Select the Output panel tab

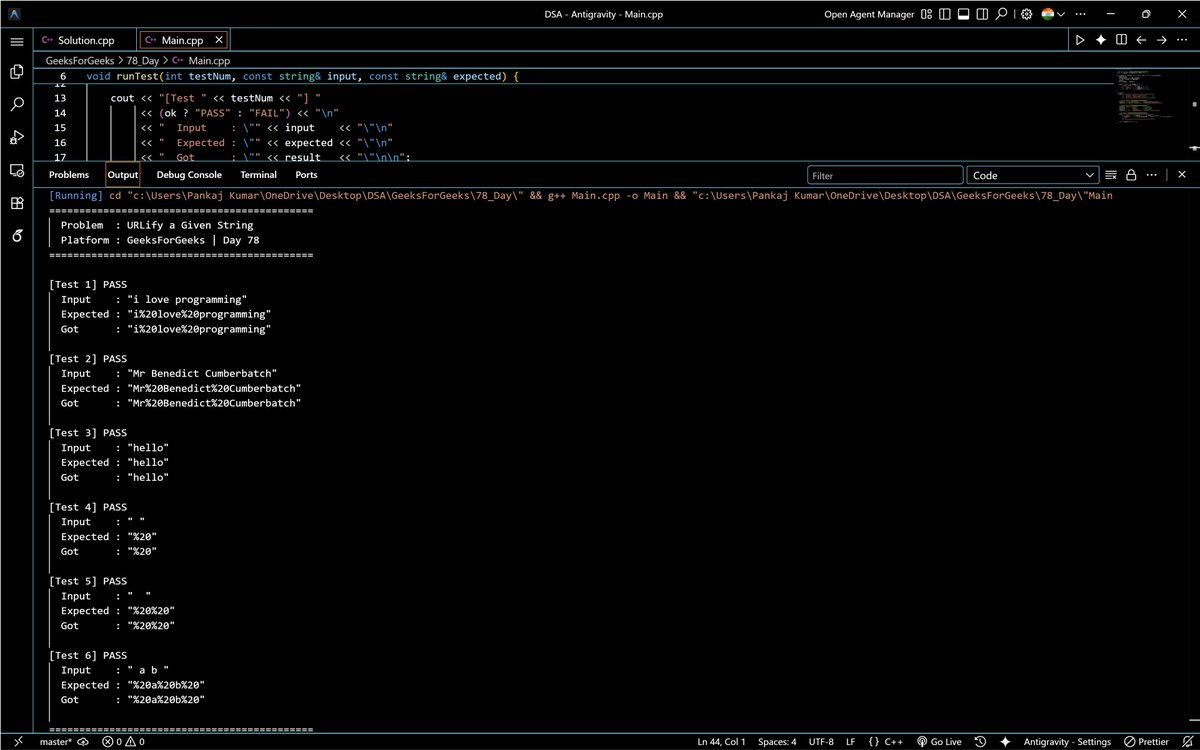(123, 175)
